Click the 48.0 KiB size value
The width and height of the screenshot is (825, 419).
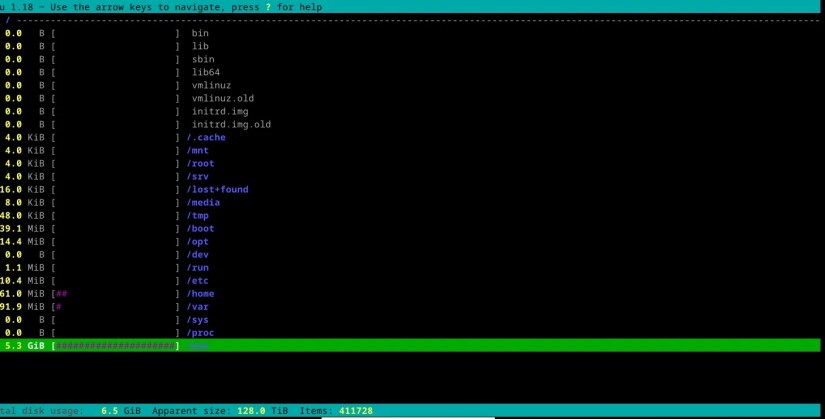coord(22,216)
